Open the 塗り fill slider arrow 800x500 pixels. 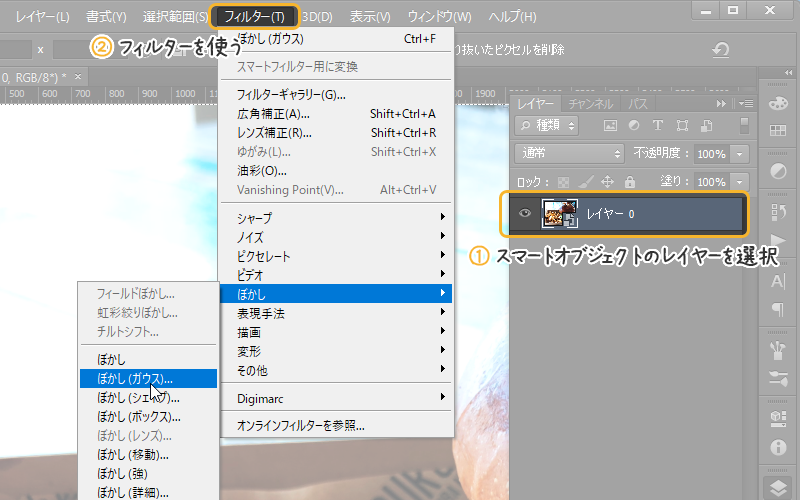click(739, 182)
